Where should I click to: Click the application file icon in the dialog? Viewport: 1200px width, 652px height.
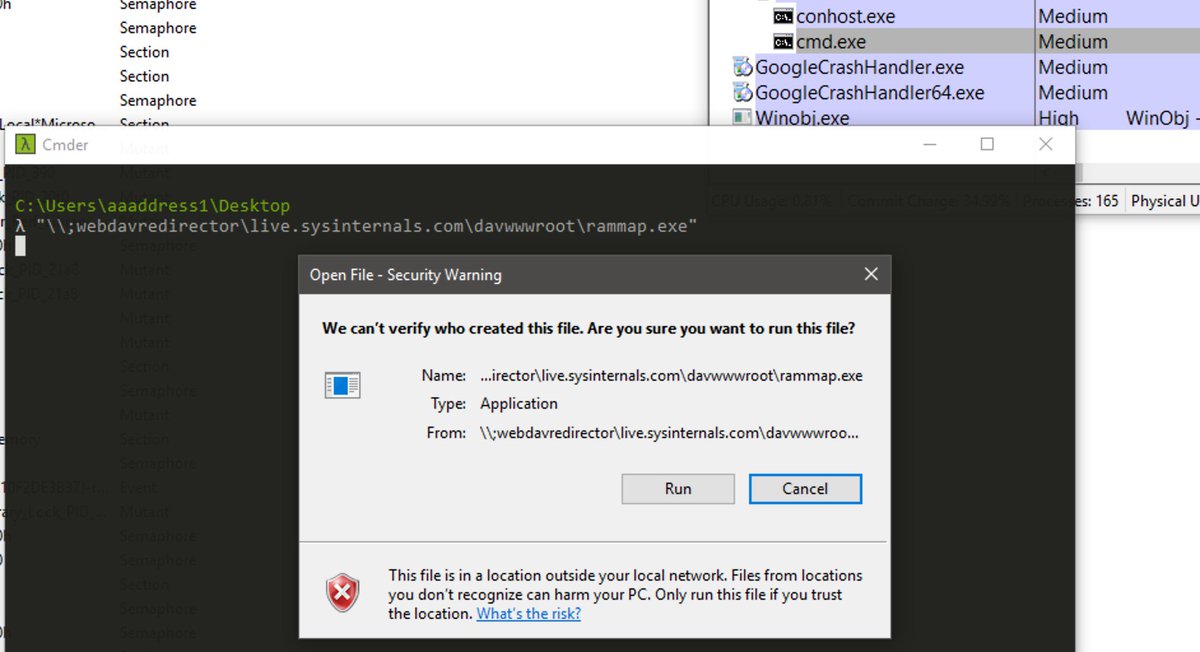pyautogui.click(x=343, y=385)
